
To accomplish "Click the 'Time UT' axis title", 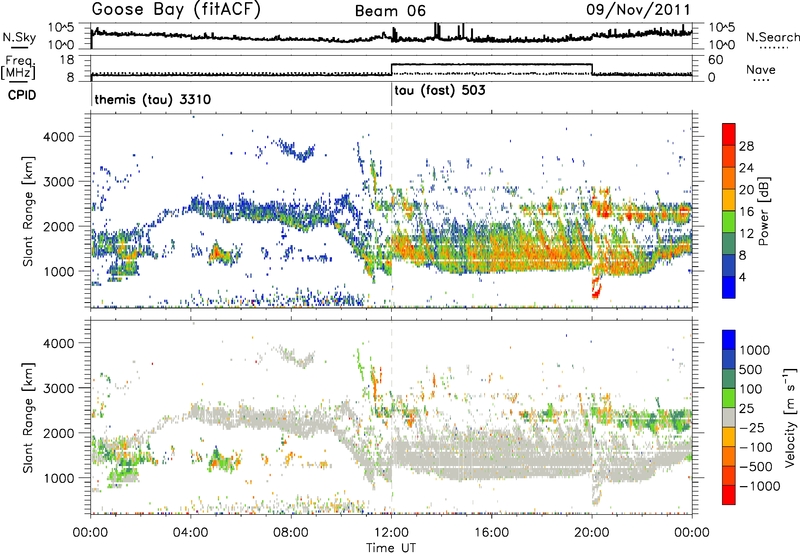I will click(391, 548).
